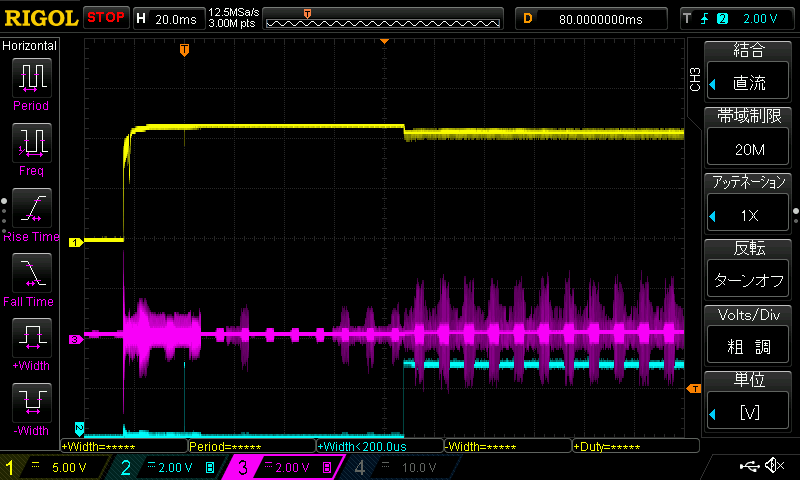Image resolution: width=800 pixels, height=480 pixels.
Task: Click the STOP run status indicator
Action: point(106,18)
